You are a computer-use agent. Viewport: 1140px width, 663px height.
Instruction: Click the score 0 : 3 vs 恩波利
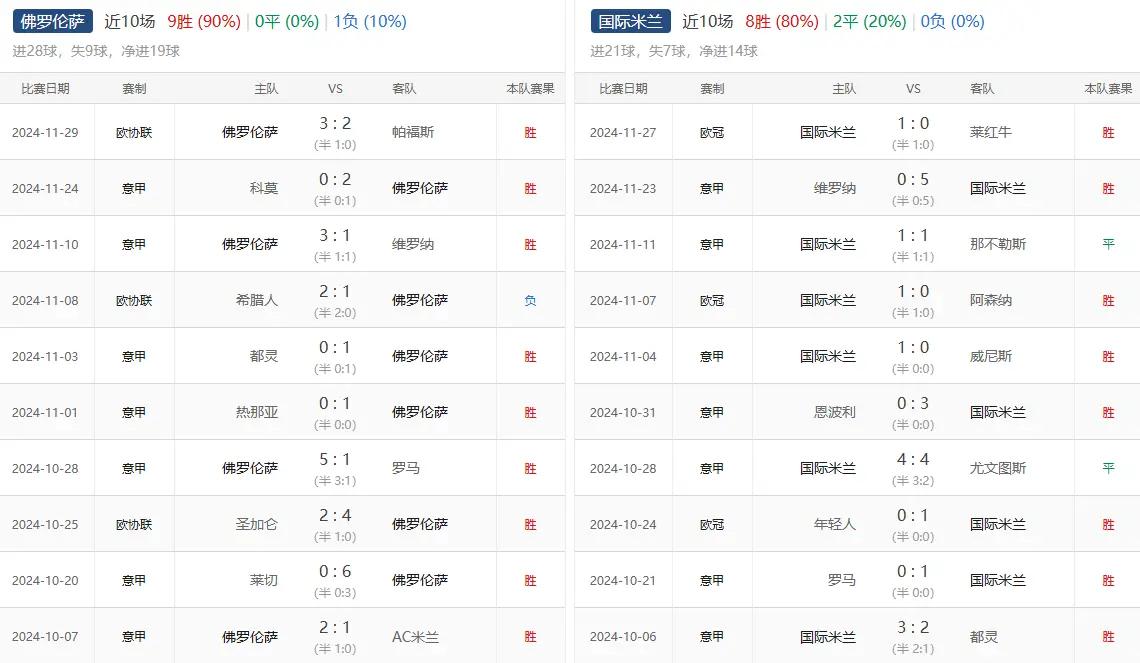913,403
